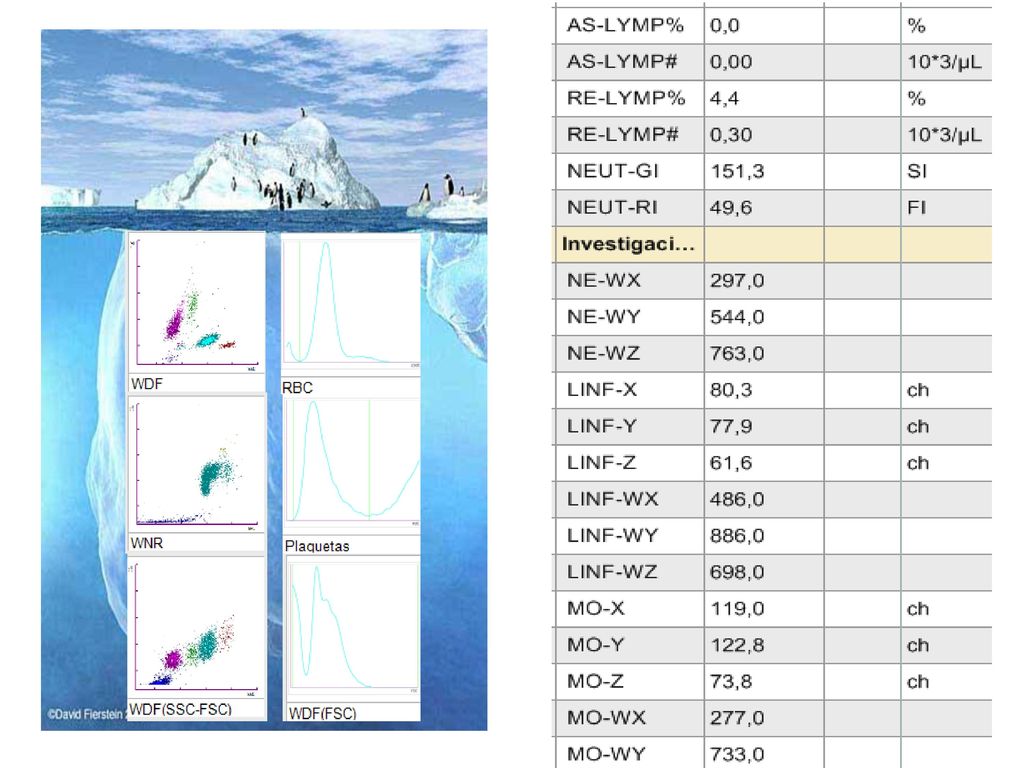The width and height of the screenshot is (1024, 768).
Task: Select the NE-WZ row label
Action: (603, 353)
